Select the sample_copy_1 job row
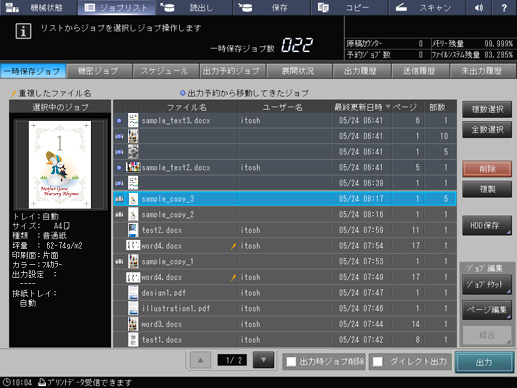Image resolution: width=517 pixels, height=388 pixels. point(285,261)
